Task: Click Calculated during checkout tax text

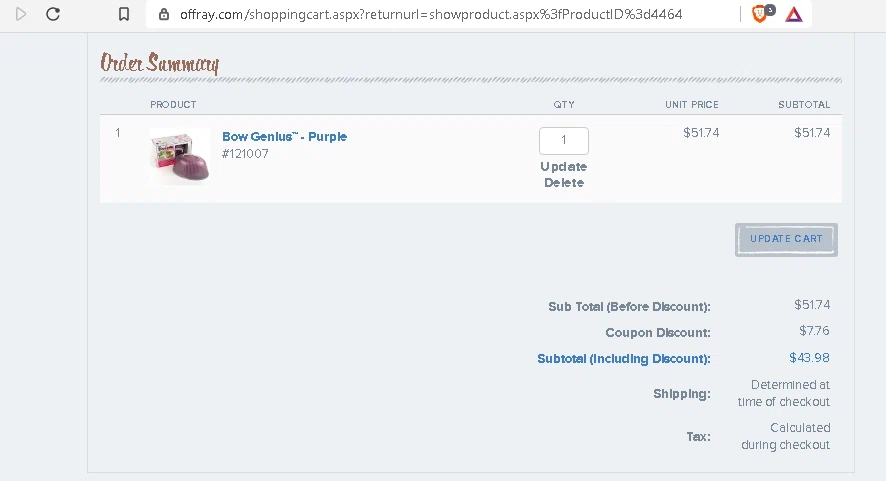Action: click(x=785, y=436)
